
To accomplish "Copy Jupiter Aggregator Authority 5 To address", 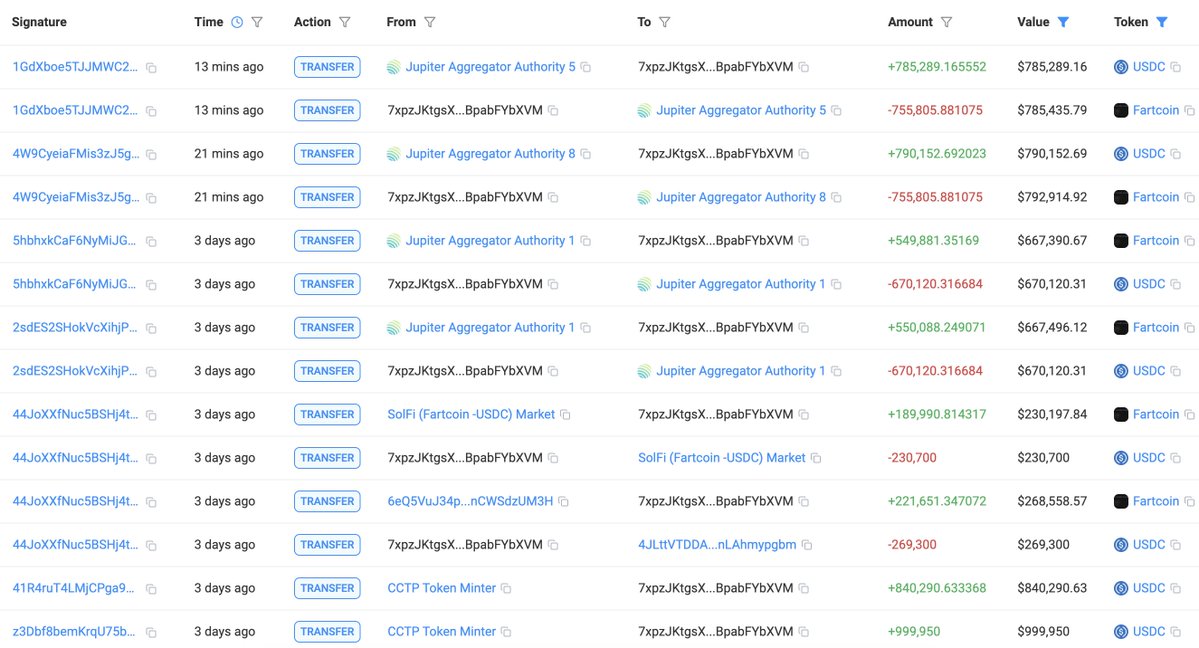I will [837, 111].
